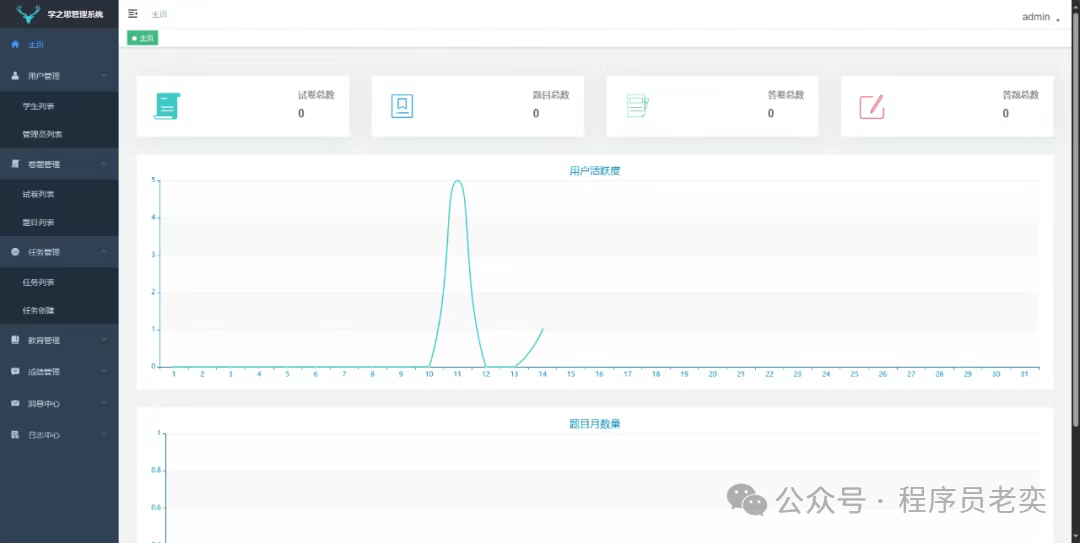Click the peak of the 用户活跃度 curve
This screenshot has height=543, width=1080.
pyautogui.click(x=457, y=181)
